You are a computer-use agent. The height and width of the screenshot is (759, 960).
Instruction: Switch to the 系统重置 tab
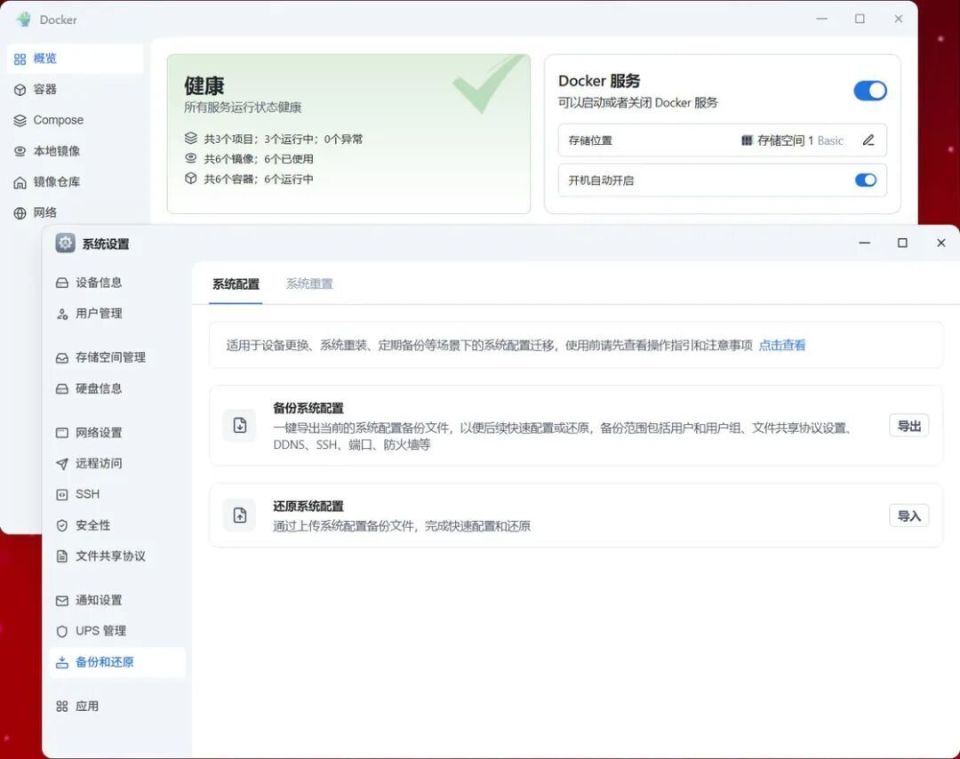(x=310, y=284)
